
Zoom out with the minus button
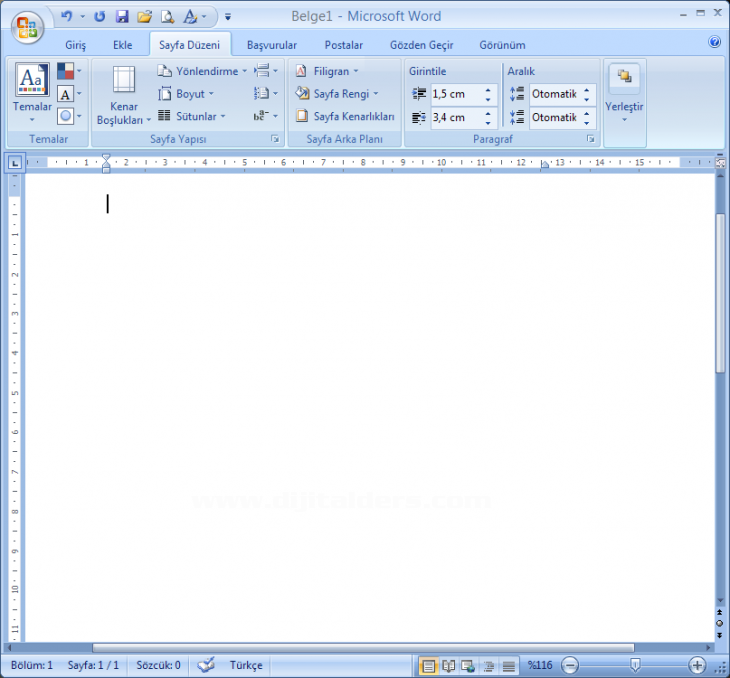point(570,665)
